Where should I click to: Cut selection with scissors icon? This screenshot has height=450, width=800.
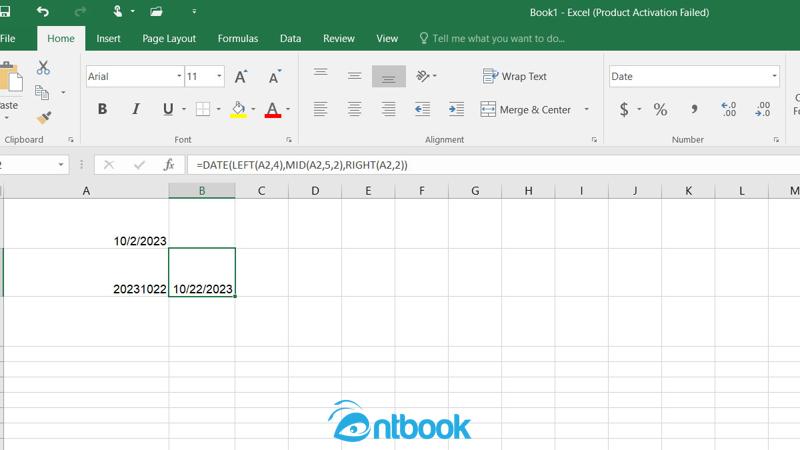pyautogui.click(x=43, y=67)
